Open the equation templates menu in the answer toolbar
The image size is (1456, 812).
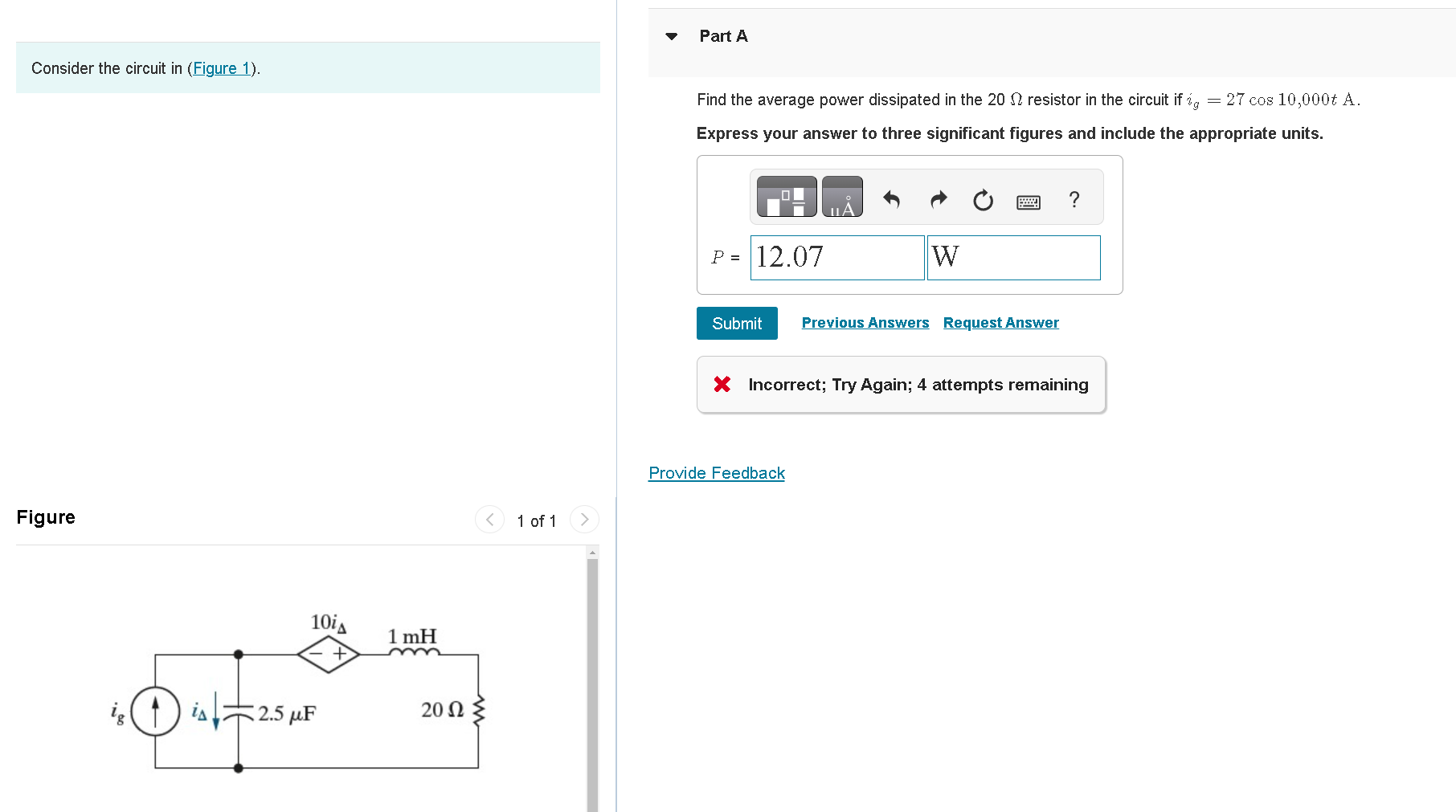coord(786,196)
